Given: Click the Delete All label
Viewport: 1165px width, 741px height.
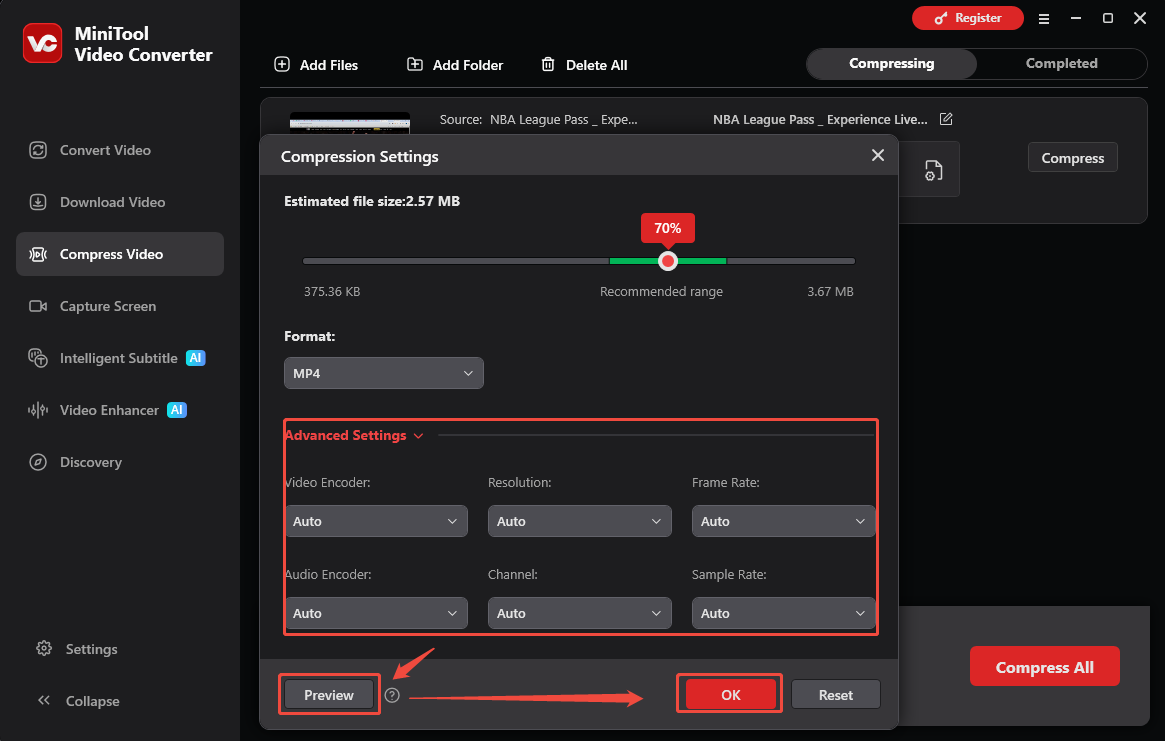Looking at the screenshot, I should pyautogui.click(x=597, y=65).
